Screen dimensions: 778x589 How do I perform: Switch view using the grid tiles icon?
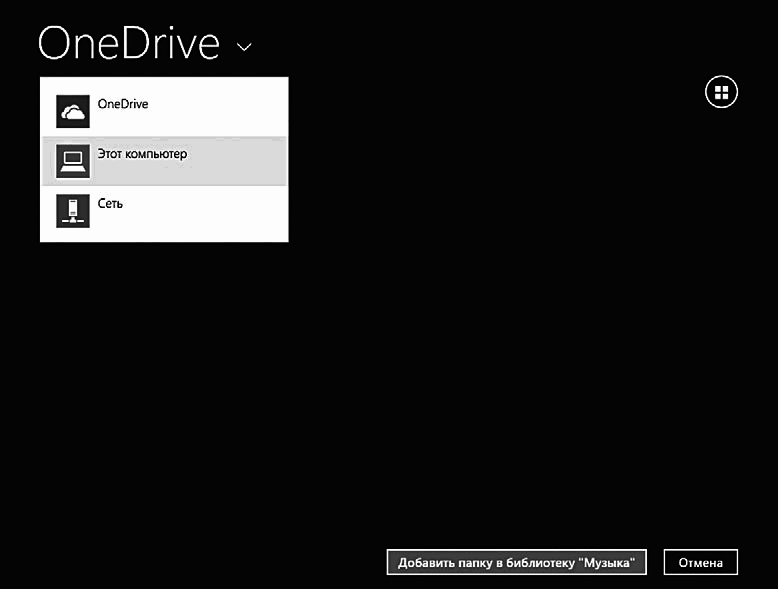click(x=721, y=92)
